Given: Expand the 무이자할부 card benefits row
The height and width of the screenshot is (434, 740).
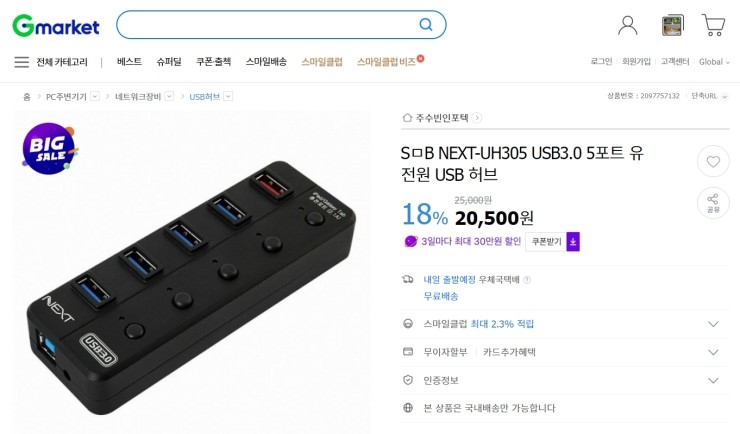Looking at the screenshot, I should coord(713,352).
